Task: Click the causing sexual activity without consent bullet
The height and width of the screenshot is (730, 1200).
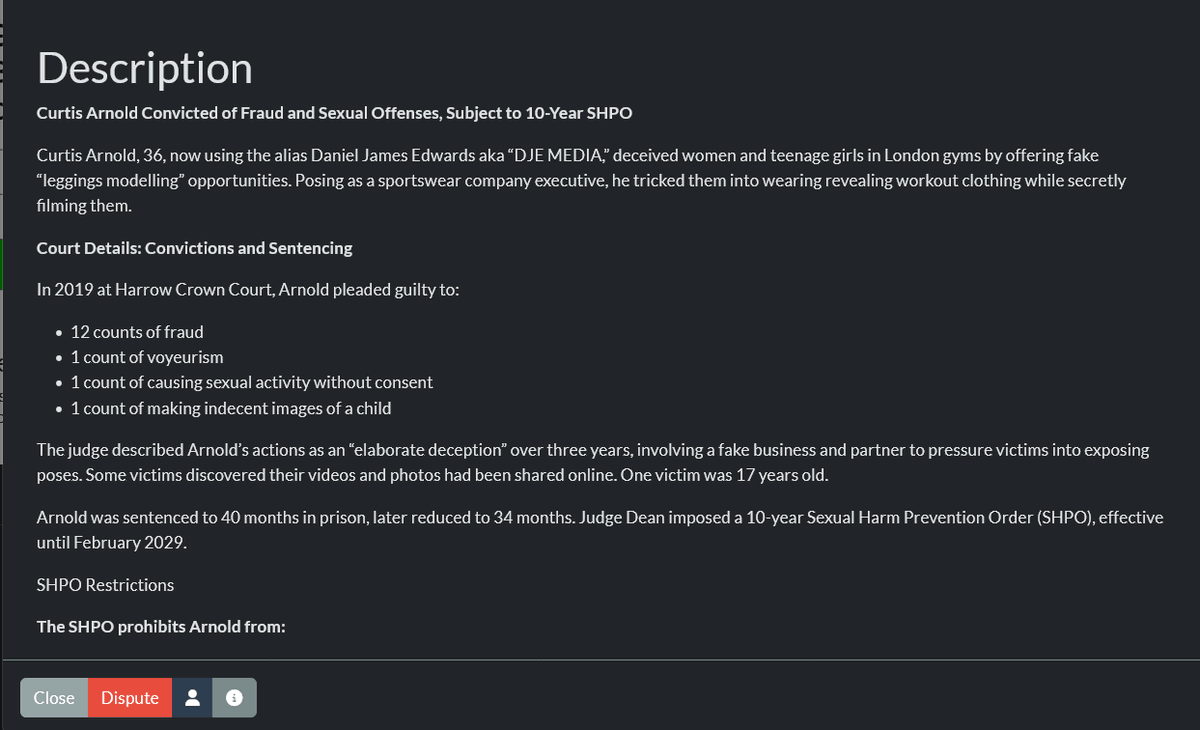Action: (x=251, y=382)
